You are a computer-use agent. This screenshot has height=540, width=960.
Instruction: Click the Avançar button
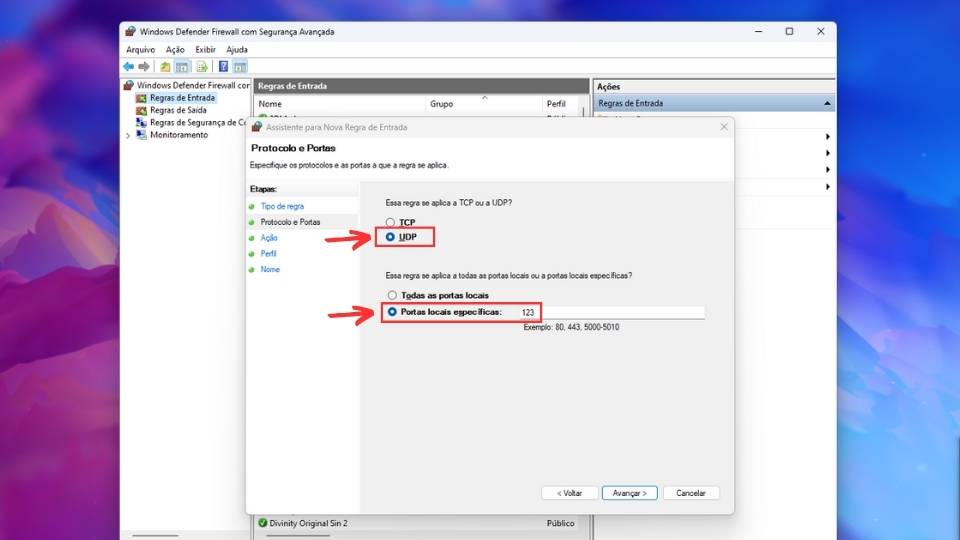(x=630, y=493)
